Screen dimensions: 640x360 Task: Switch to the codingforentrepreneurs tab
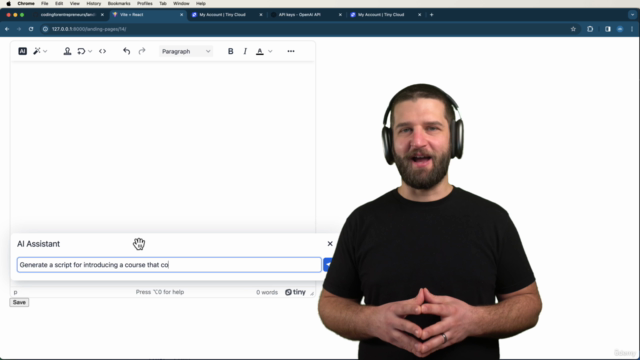coord(67,15)
